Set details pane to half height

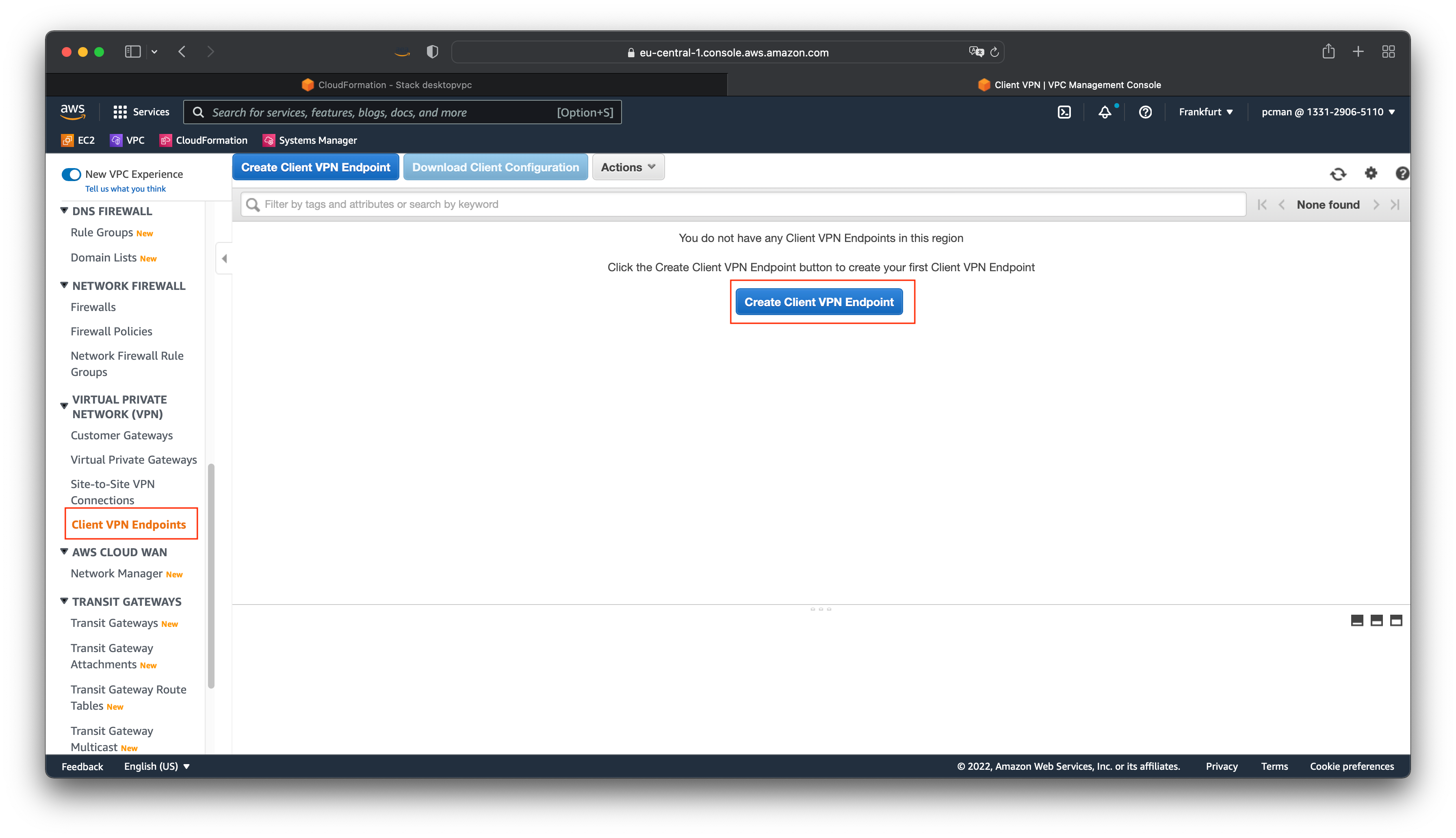1376,620
